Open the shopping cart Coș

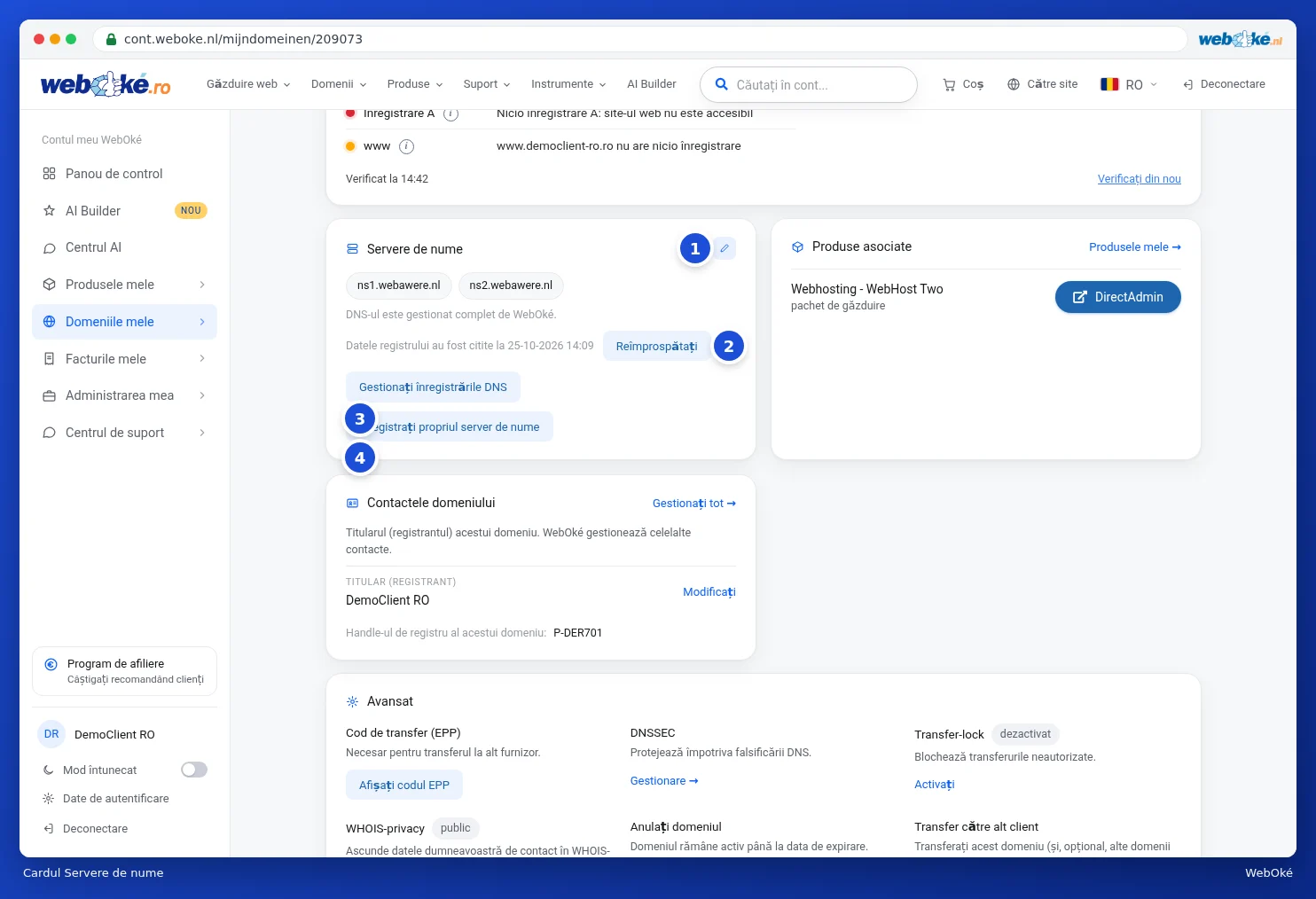pyautogui.click(x=962, y=84)
